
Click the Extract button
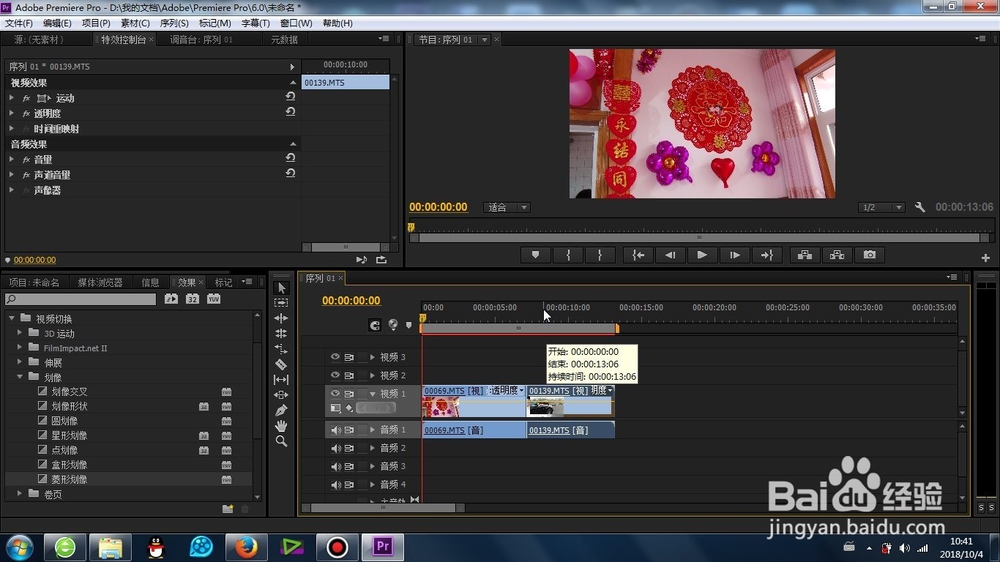837,255
